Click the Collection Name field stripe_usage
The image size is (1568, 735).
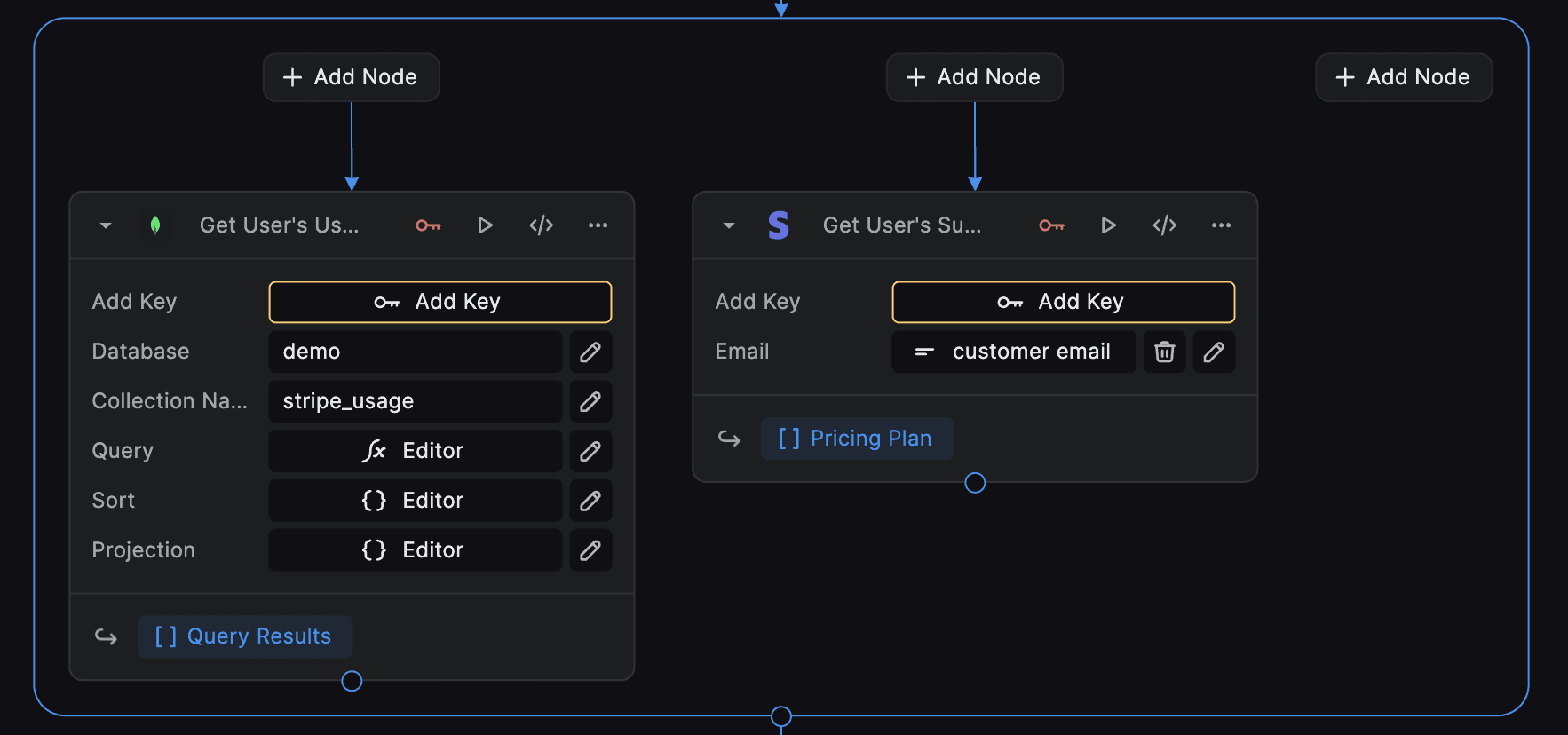pyautogui.click(x=416, y=401)
